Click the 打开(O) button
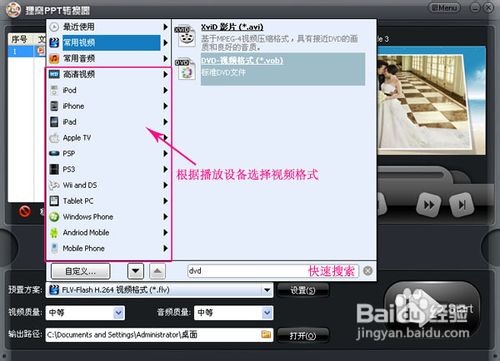The width and height of the screenshot is (500, 361). click(x=303, y=336)
